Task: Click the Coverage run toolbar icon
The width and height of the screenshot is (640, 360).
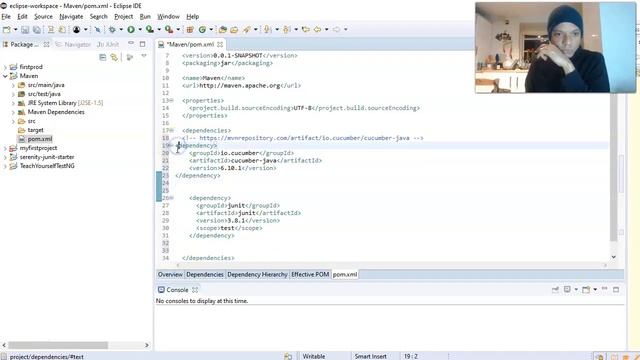Action: coord(150,29)
